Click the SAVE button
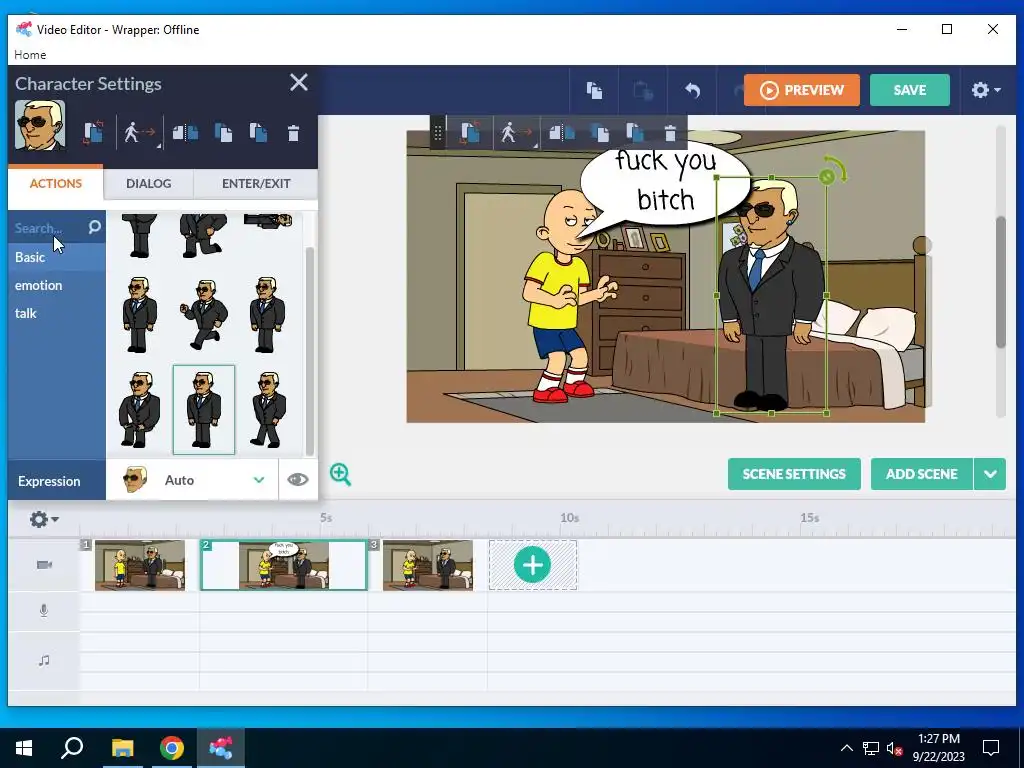 [x=910, y=90]
